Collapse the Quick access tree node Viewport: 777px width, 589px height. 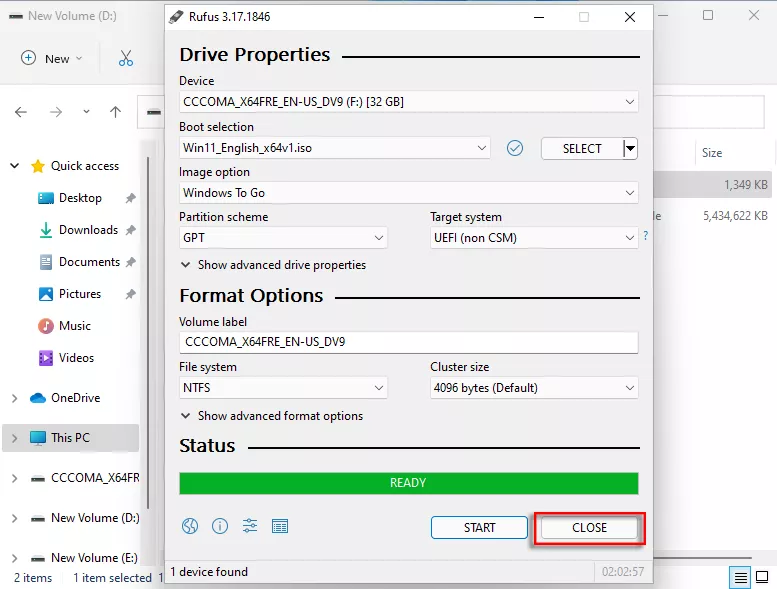click(15, 166)
